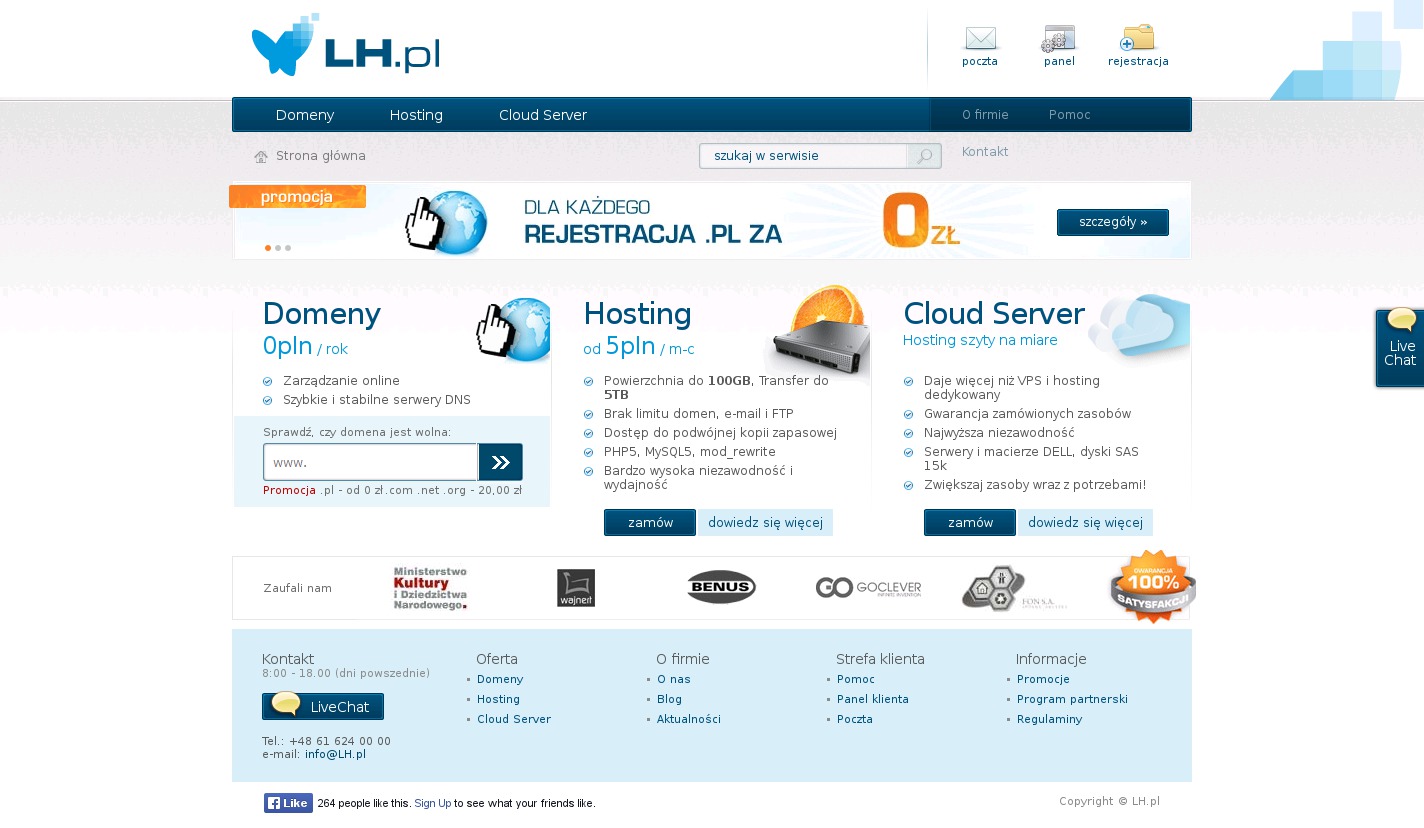Open the Domeny navigation menu
The width and height of the screenshot is (1424, 828).
click(305, 115)
